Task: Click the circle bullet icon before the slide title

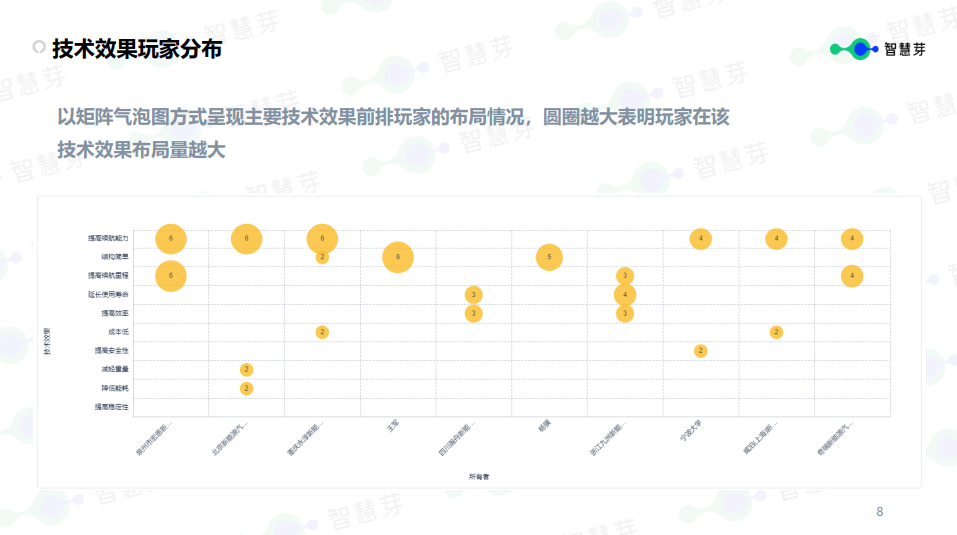Action: click(39, 48)
